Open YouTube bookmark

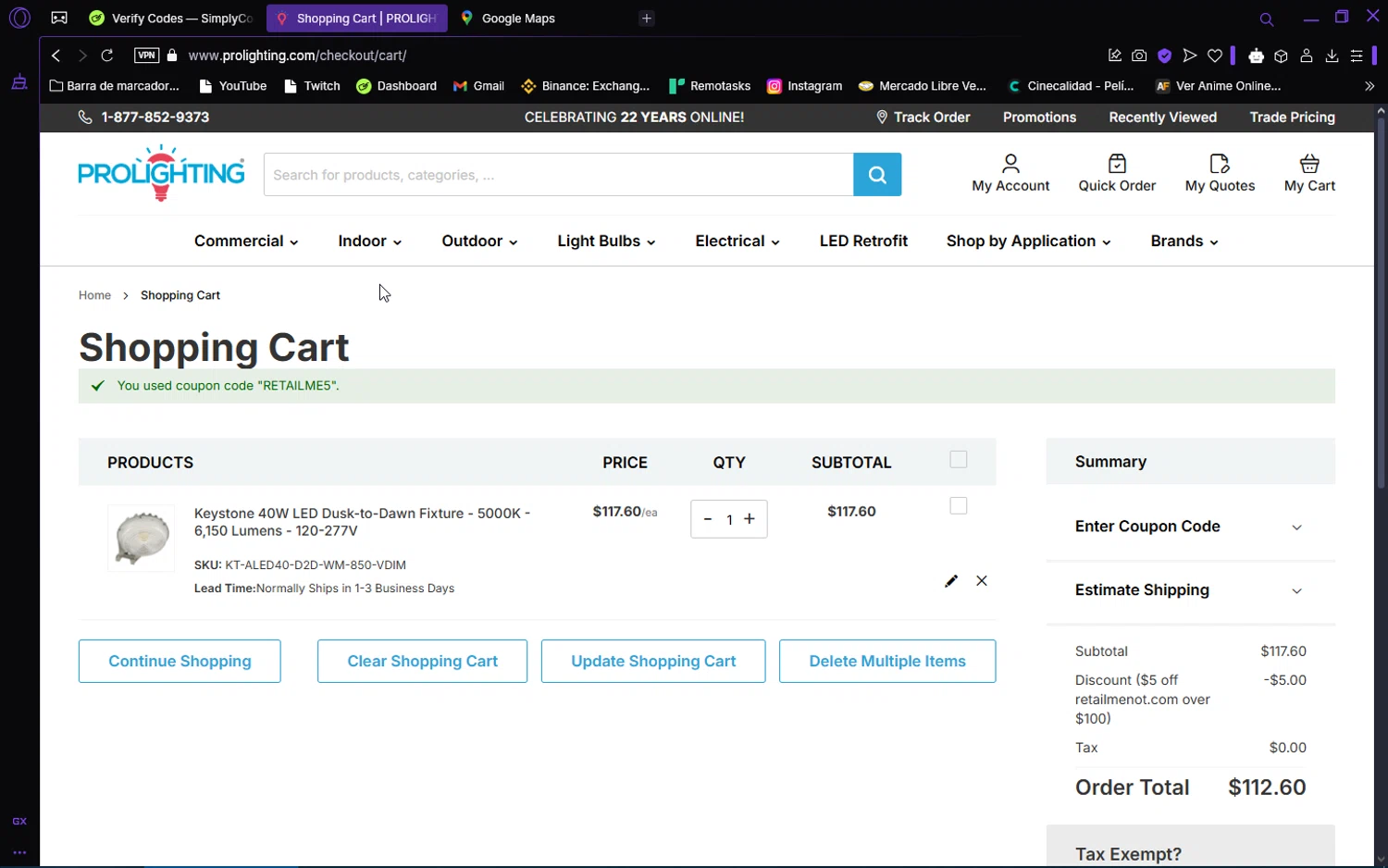(x=233, y=86)
